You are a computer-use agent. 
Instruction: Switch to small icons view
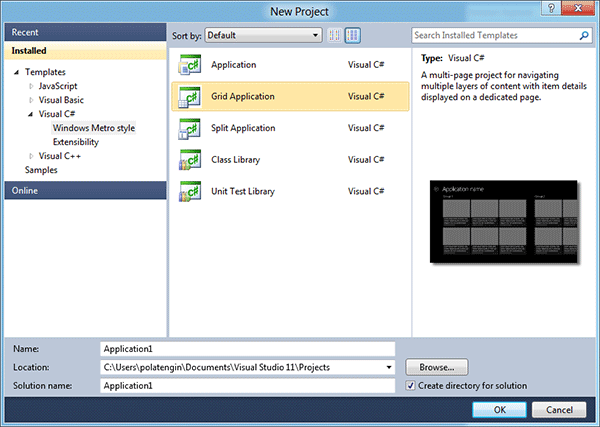334,36
